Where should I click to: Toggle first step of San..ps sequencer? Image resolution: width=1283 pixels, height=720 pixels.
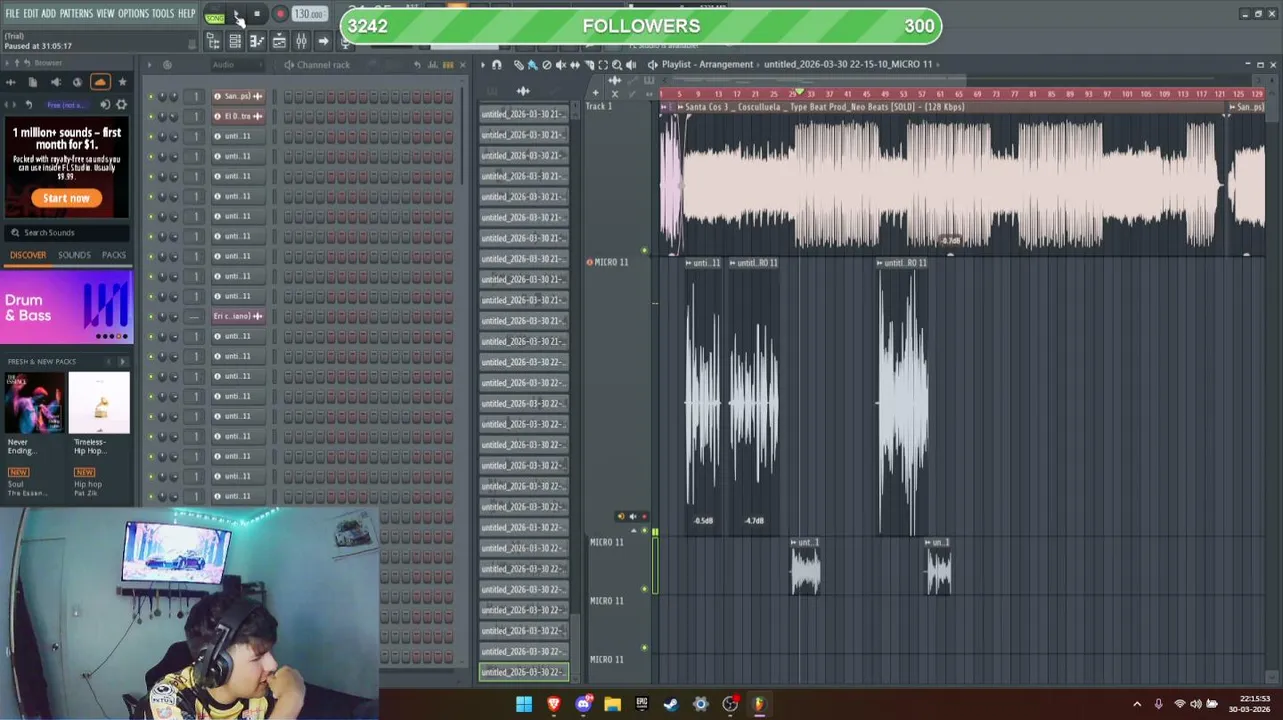click(x=288, y=96)
